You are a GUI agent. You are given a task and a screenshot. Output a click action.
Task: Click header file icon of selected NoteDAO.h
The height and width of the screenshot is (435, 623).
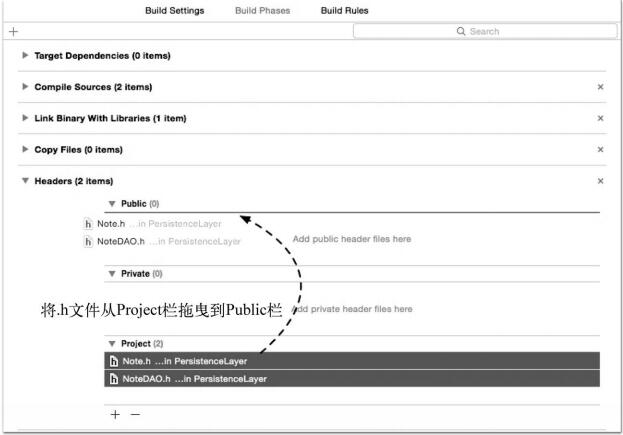pyautogui.click(x=114, y=379)
